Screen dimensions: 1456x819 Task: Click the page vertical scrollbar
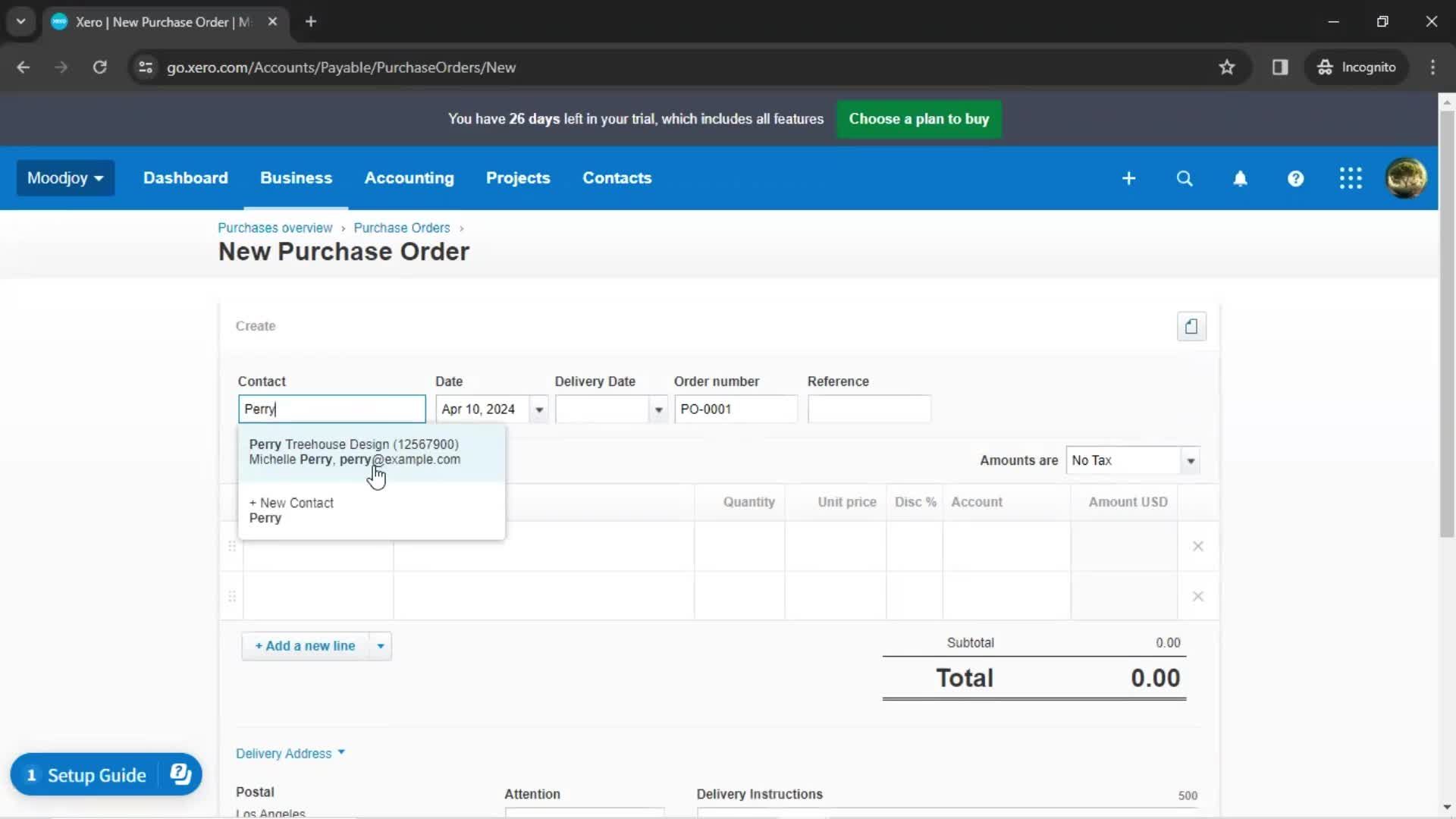pyautogui.click(x=1447, y=325)
